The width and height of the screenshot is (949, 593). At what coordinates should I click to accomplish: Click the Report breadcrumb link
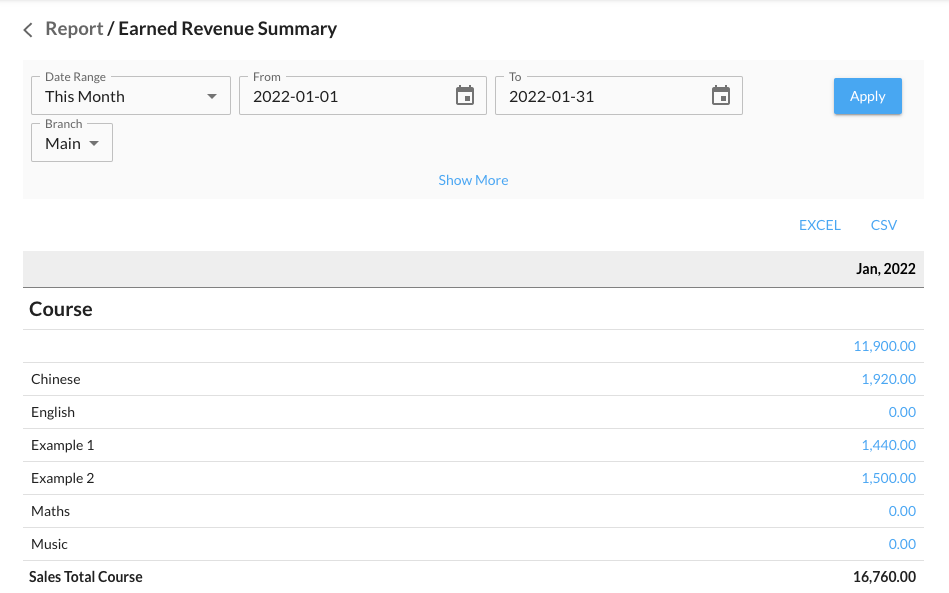(x=74, y=29)
